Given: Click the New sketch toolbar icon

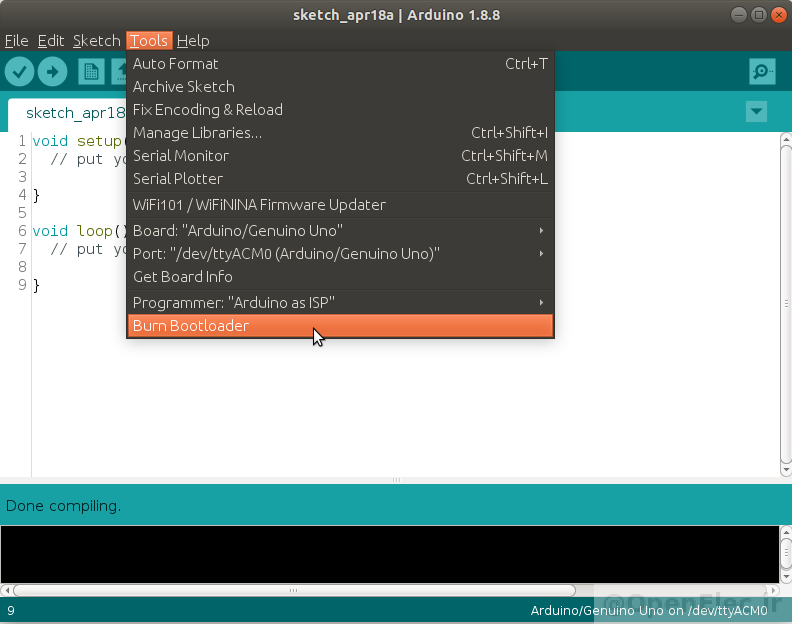Looking at the screenshot, I should [91, 72].
